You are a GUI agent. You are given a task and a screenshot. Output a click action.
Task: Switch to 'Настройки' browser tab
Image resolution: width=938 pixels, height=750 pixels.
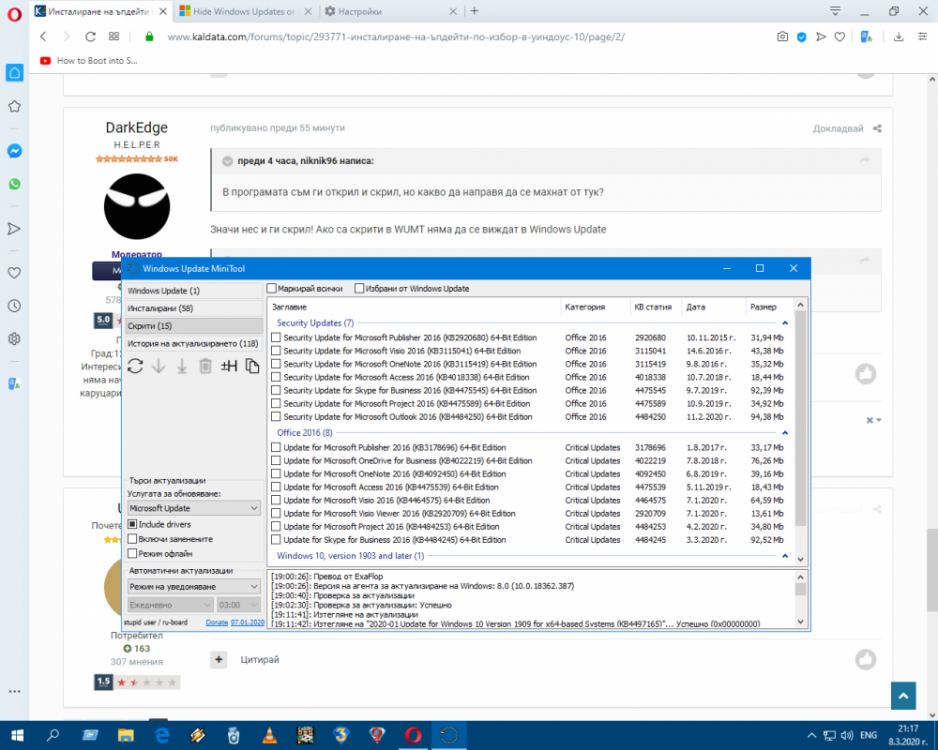[x=391, y=11]
